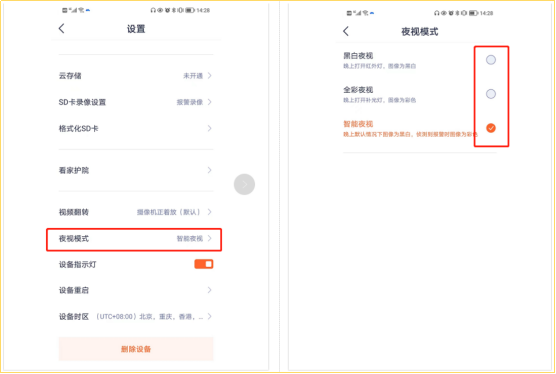This screenshot has width=556, height=374.
Task: Open 视频翻转 chevron arrow
Action: tap(210, 212)
